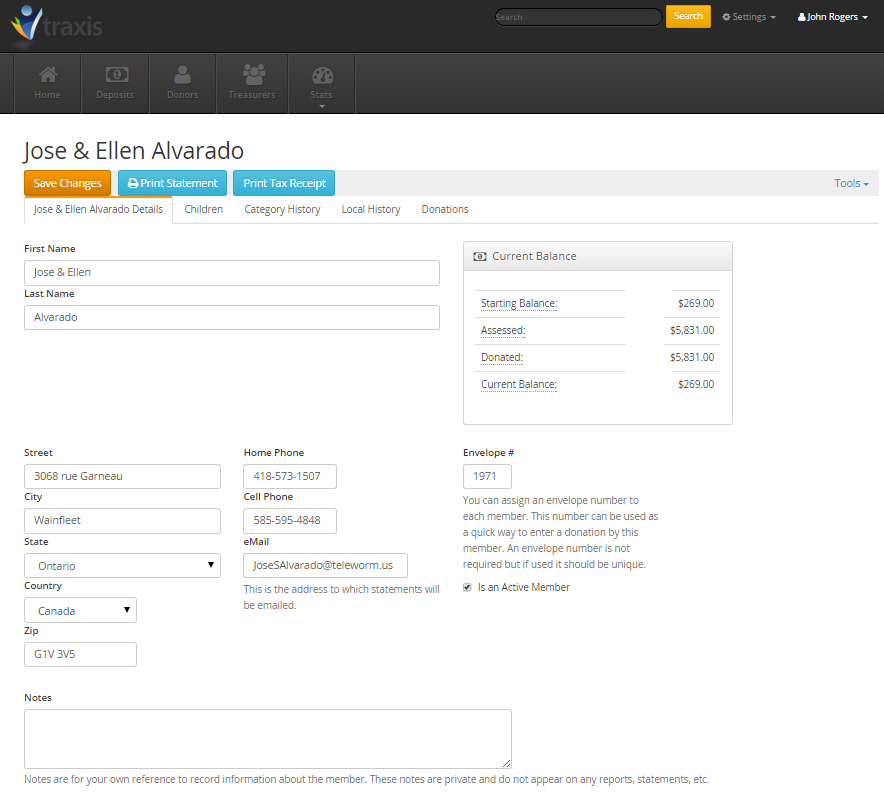Open Deposits money icon
This screenshot has width=884, height=793.
[117, 74]
